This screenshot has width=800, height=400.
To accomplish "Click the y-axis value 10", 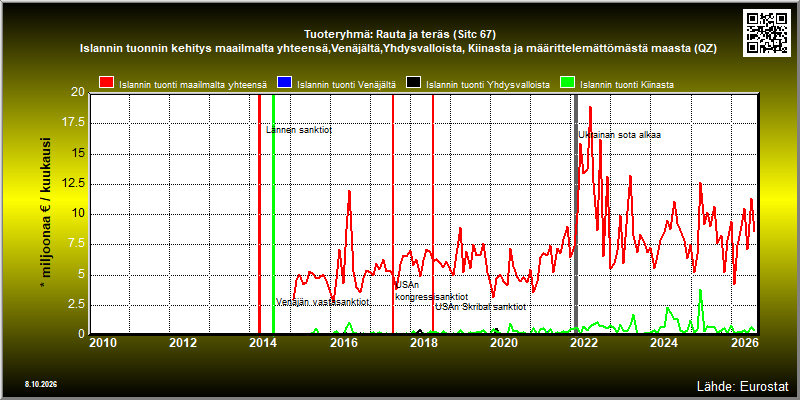I will coord(78,214).
